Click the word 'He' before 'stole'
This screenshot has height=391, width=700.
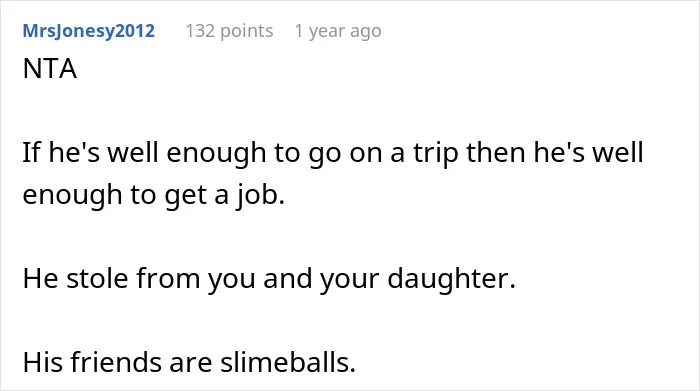click(40, 279)
